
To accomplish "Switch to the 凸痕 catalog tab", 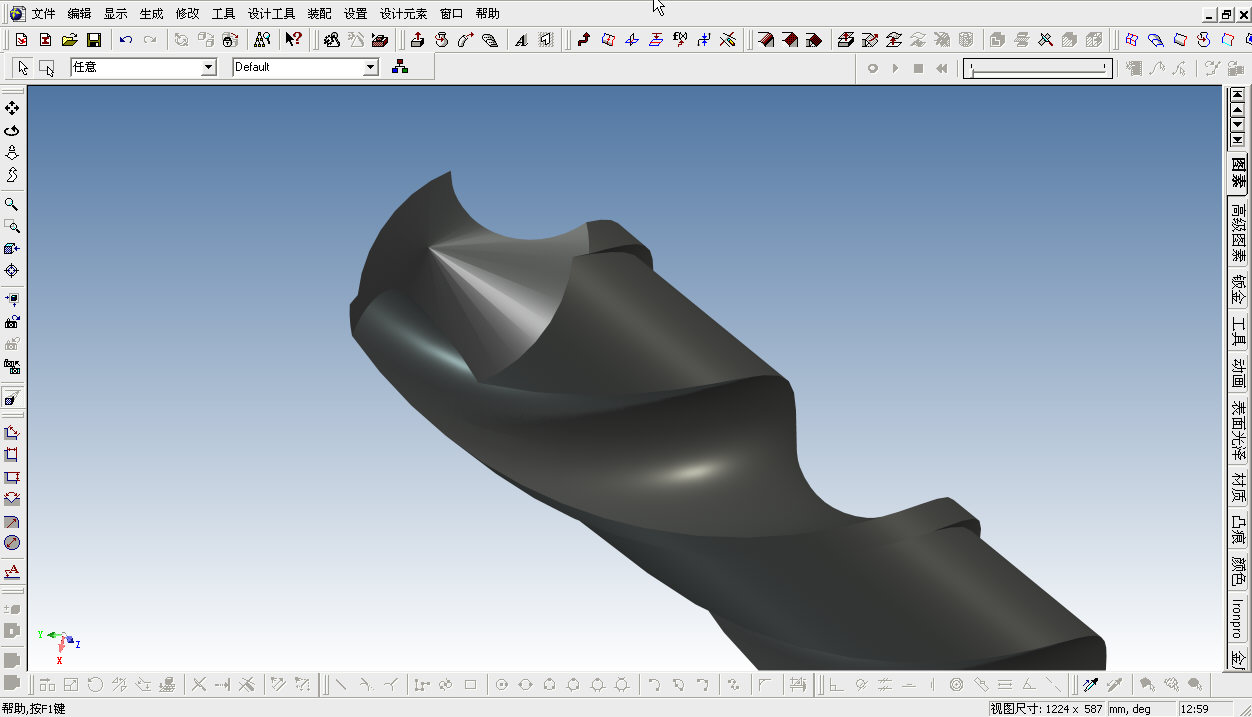I will coord(1238,530).
